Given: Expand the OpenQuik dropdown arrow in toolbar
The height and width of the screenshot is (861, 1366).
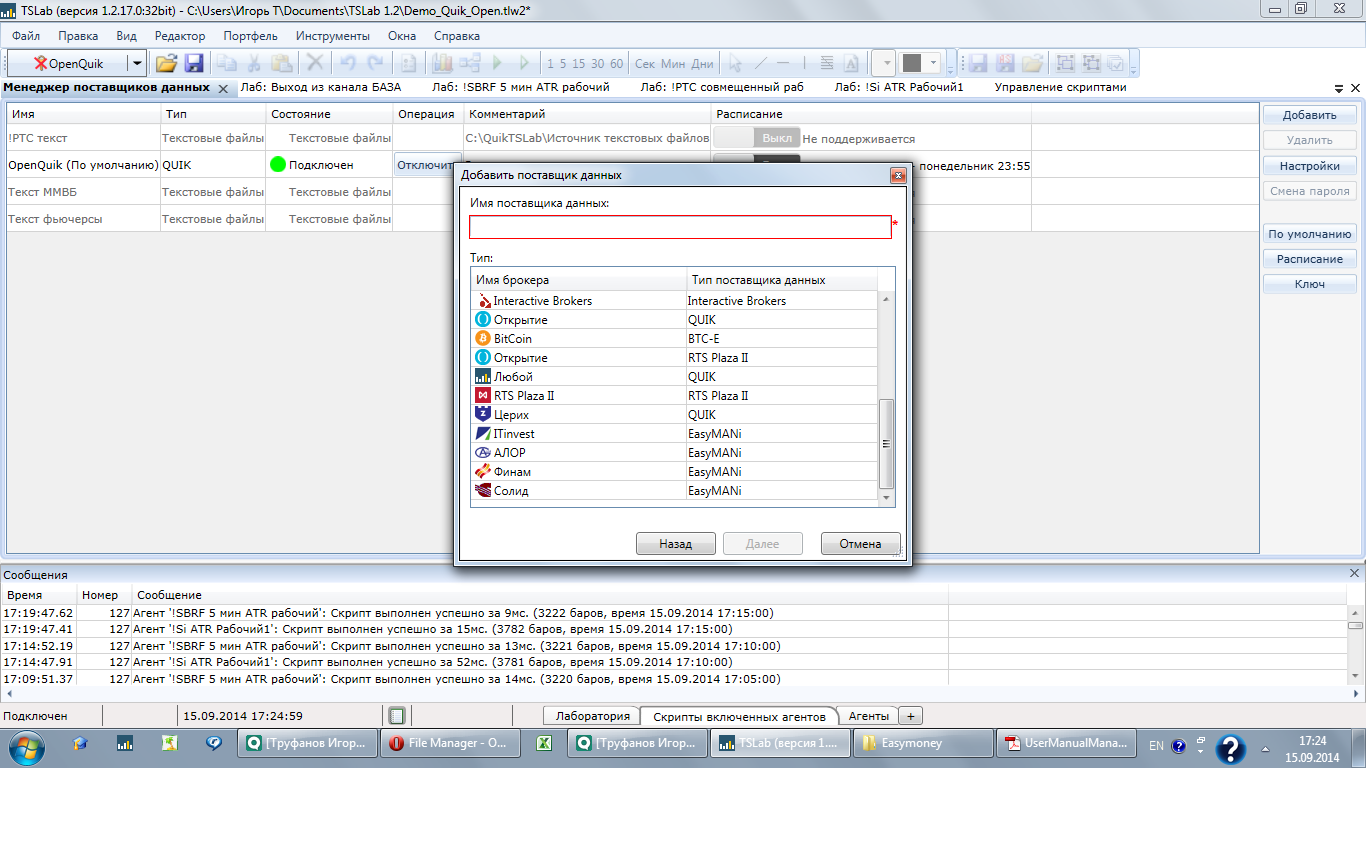Looking at the screenshot, I should tap(137, 63).
